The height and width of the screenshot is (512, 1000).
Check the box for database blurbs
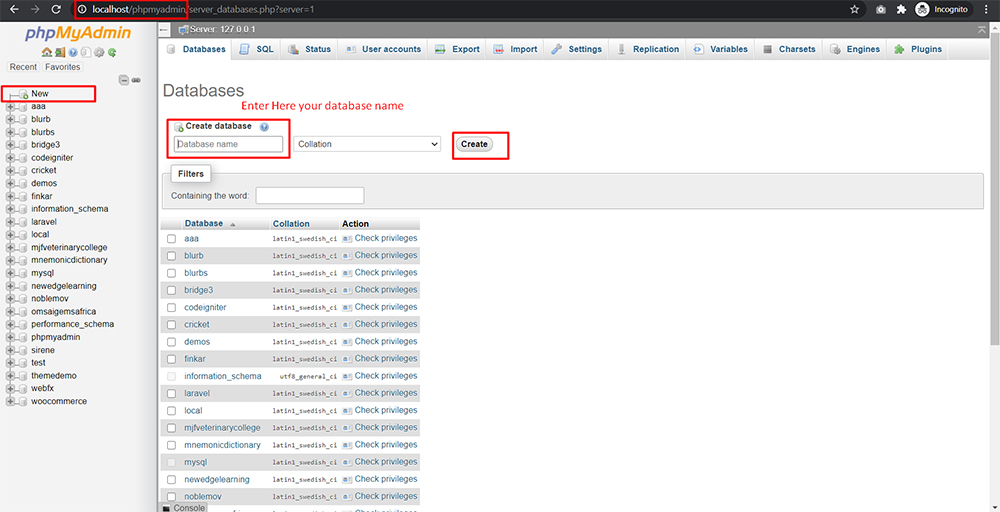coord(172,273)
